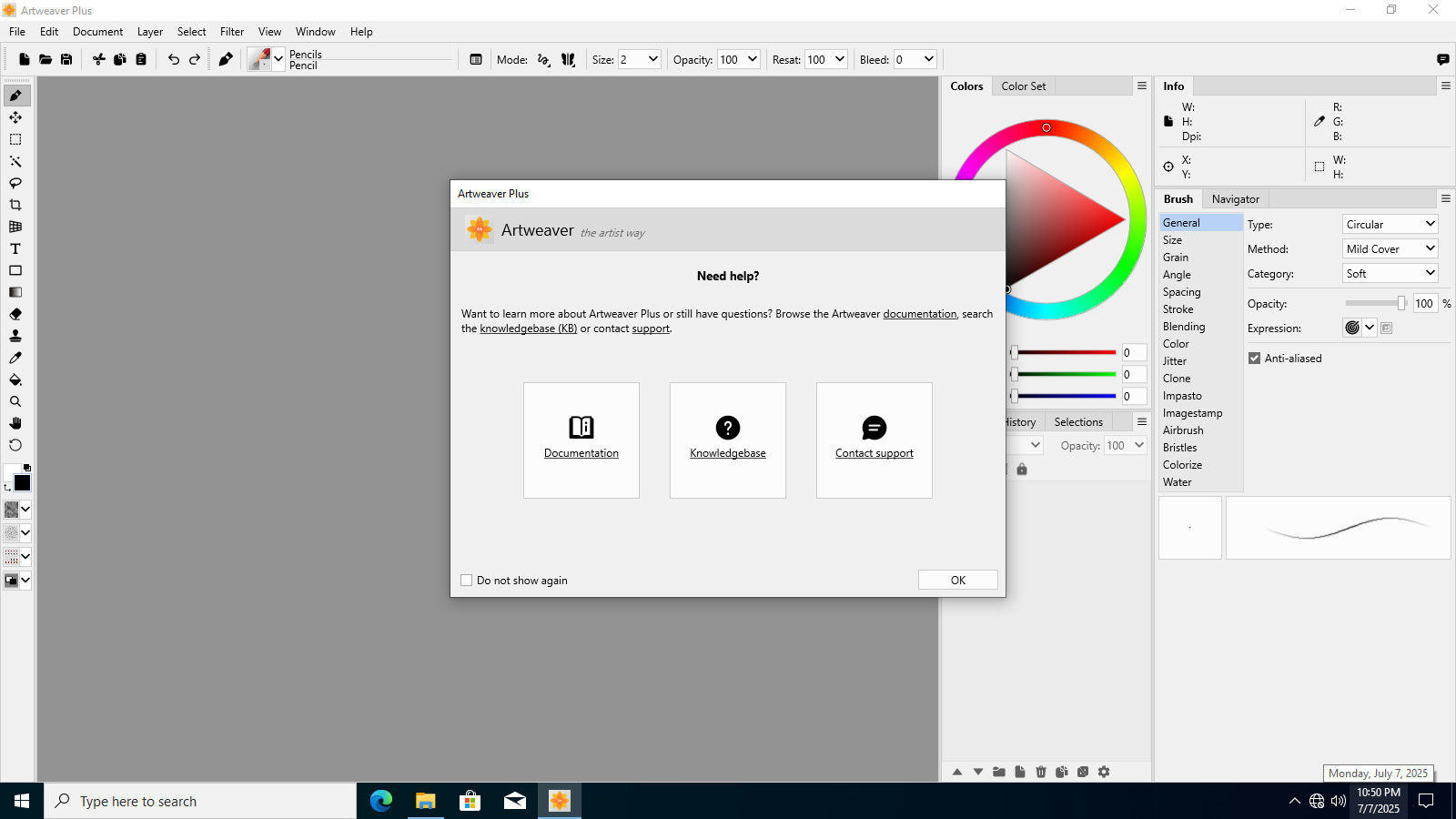Open the Layer menu
The image size is (1456, 819).
150,32
